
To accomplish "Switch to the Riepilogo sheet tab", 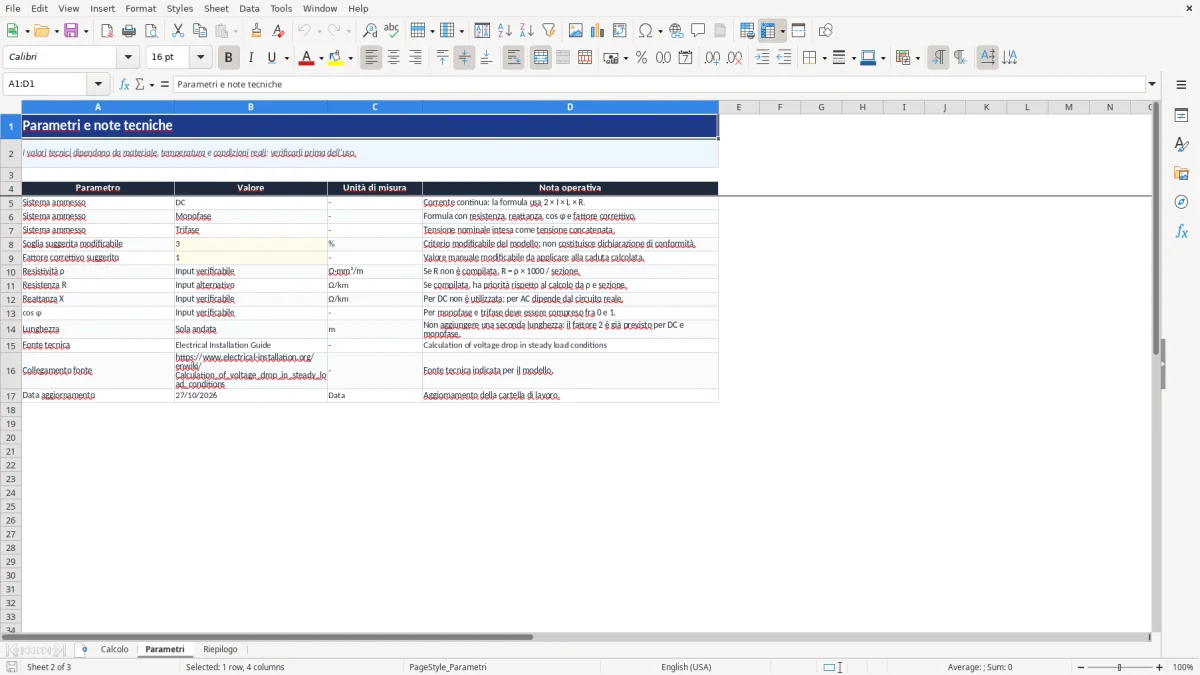I will (220, 649).
